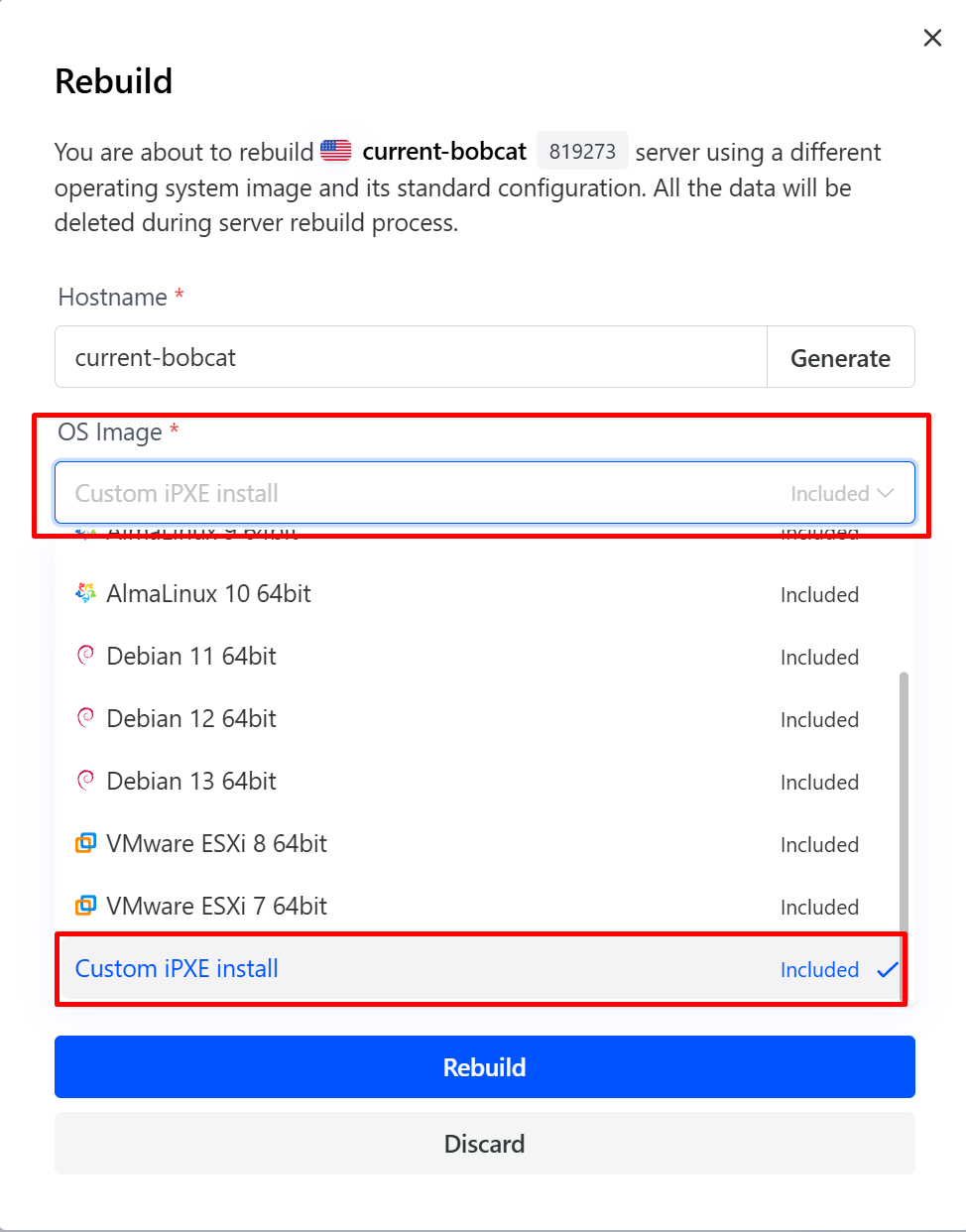Click the Discard button
Viewport: 966px width, 1232px height.
click(484, 1144)
